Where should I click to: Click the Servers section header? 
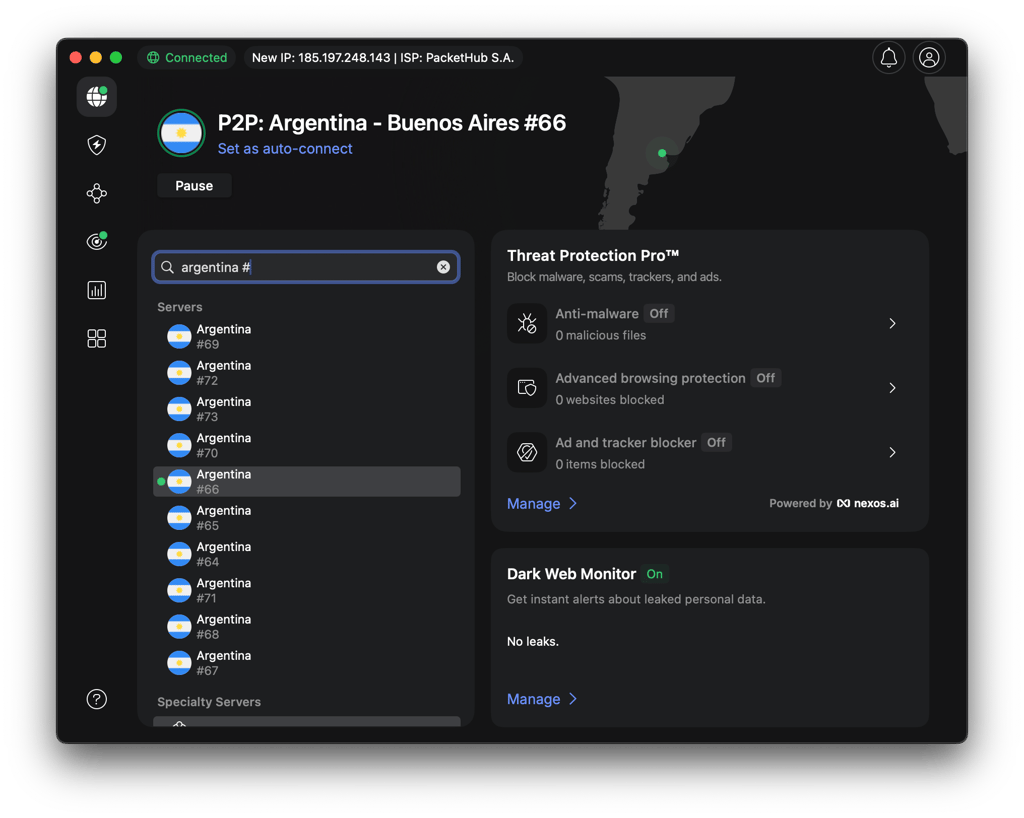[180, 307]
